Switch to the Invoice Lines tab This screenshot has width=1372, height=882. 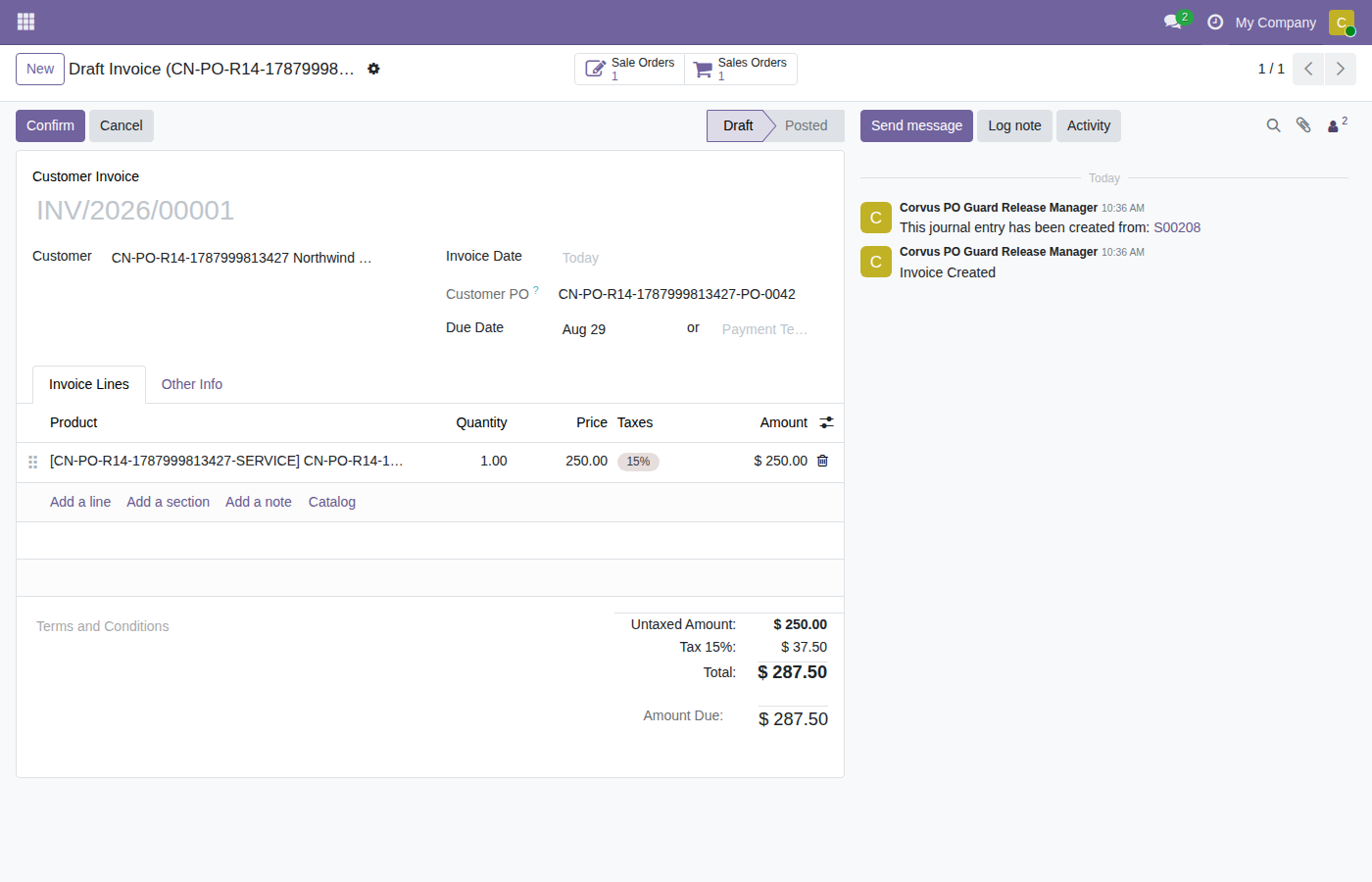tap(89, 384)
